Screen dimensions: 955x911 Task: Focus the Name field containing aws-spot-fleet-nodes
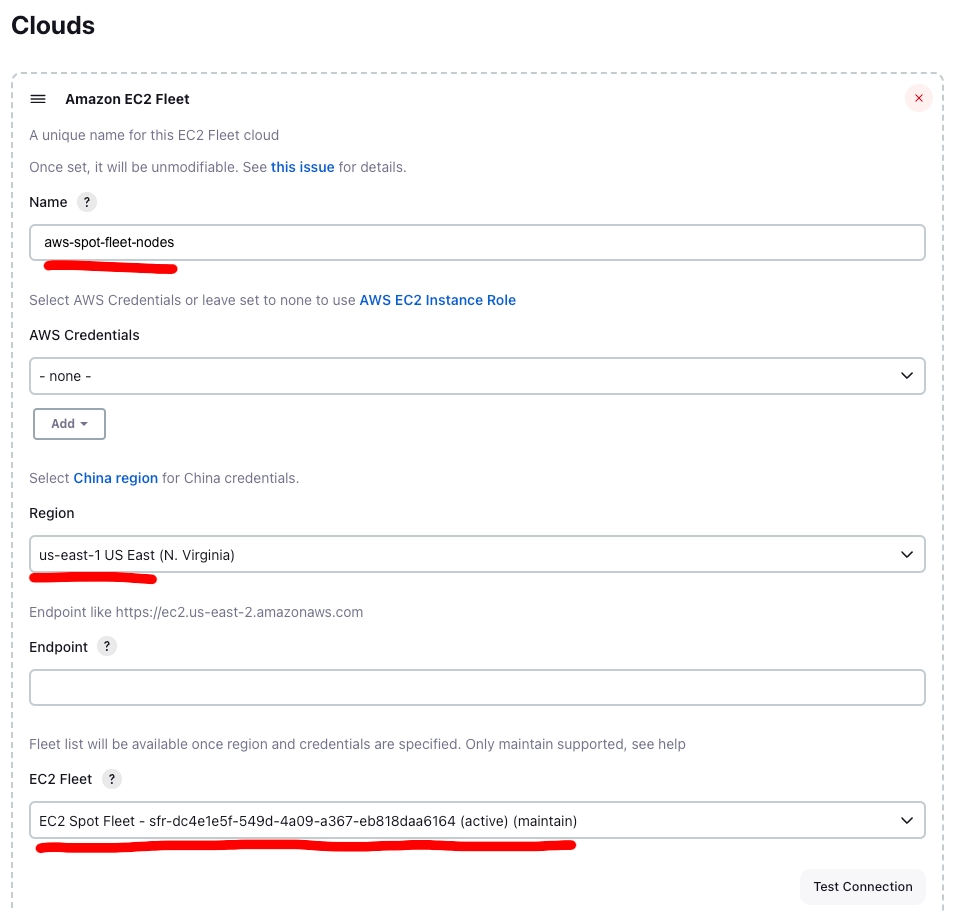[477, 242]
